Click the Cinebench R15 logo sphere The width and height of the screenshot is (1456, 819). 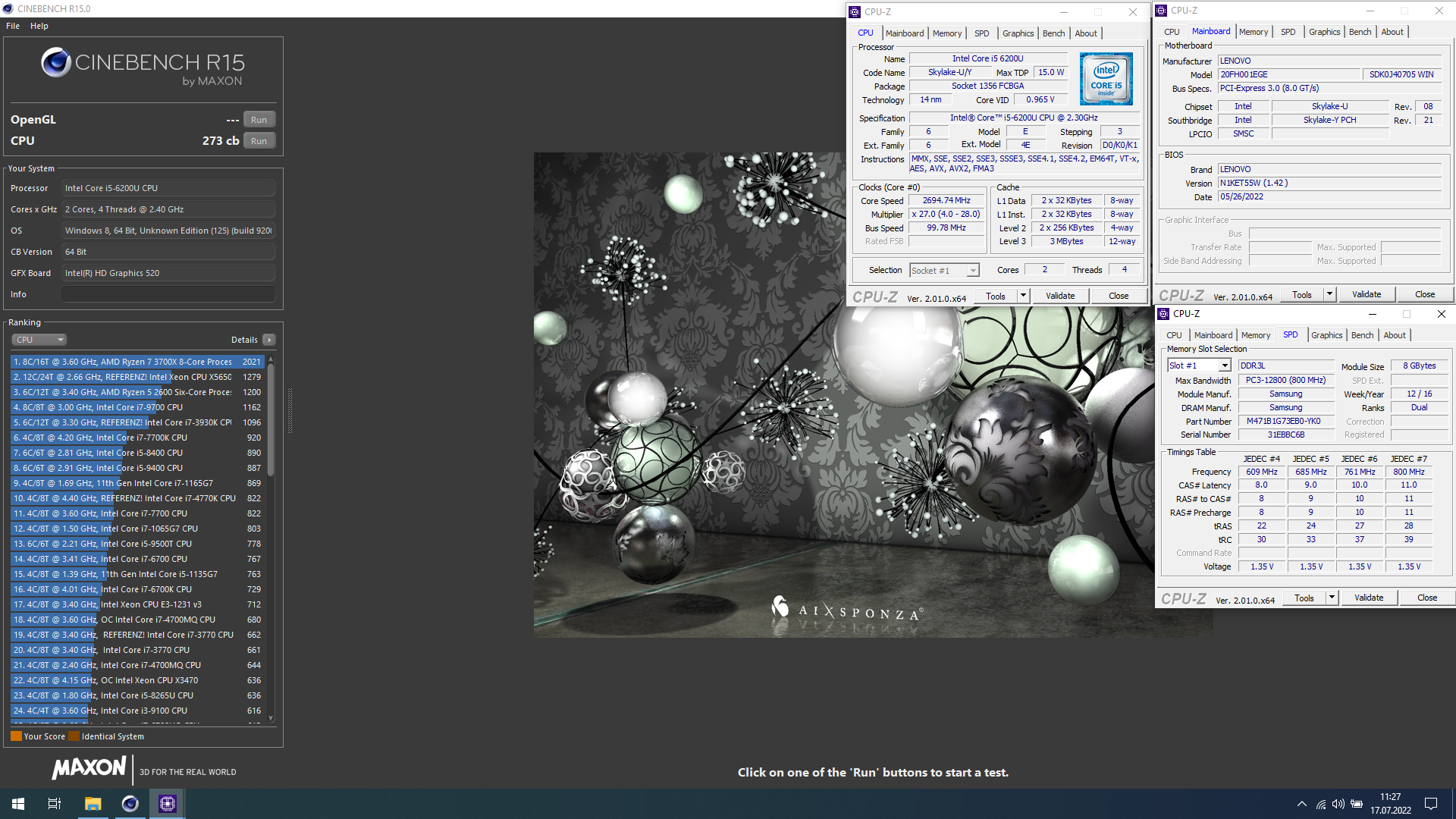(x=56, y=62)
